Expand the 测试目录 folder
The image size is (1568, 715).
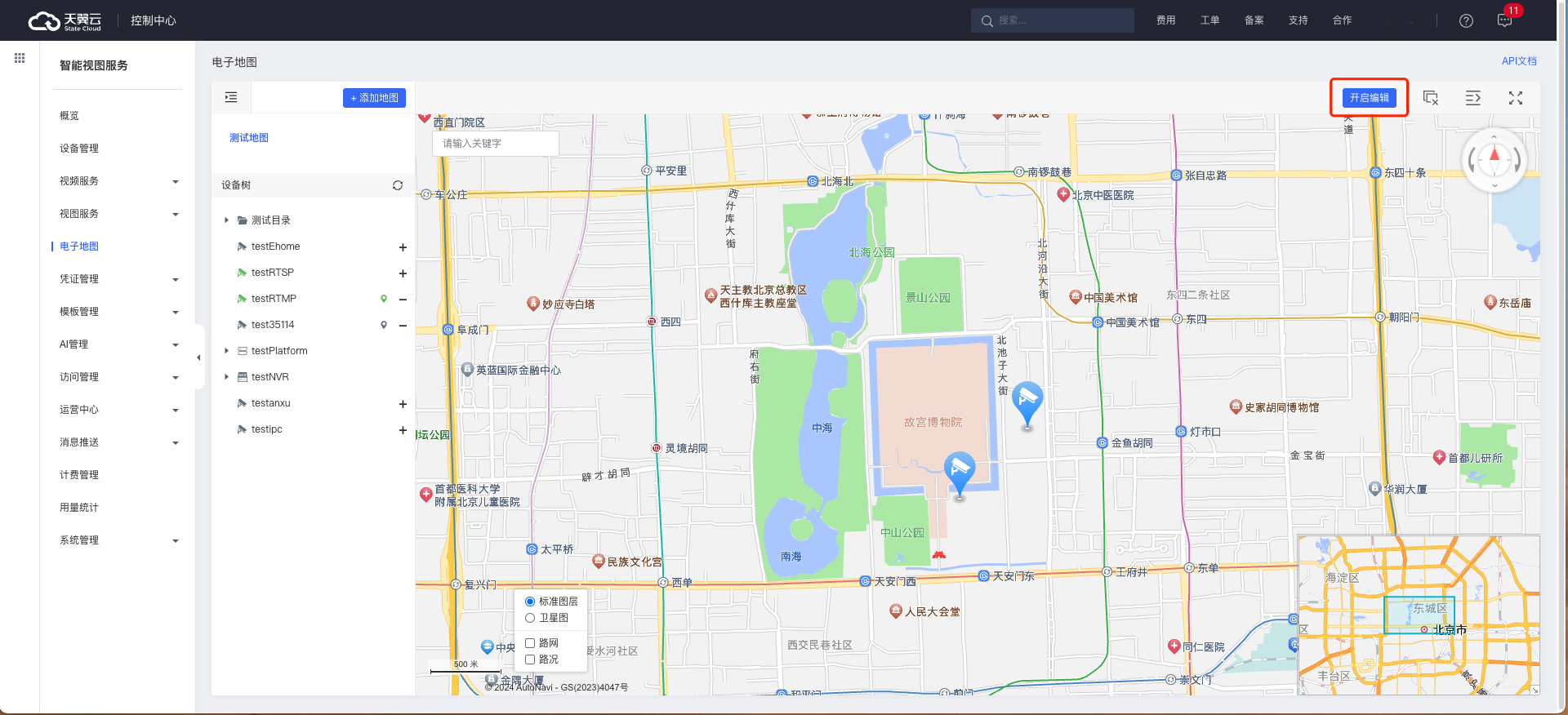(227, 220)
